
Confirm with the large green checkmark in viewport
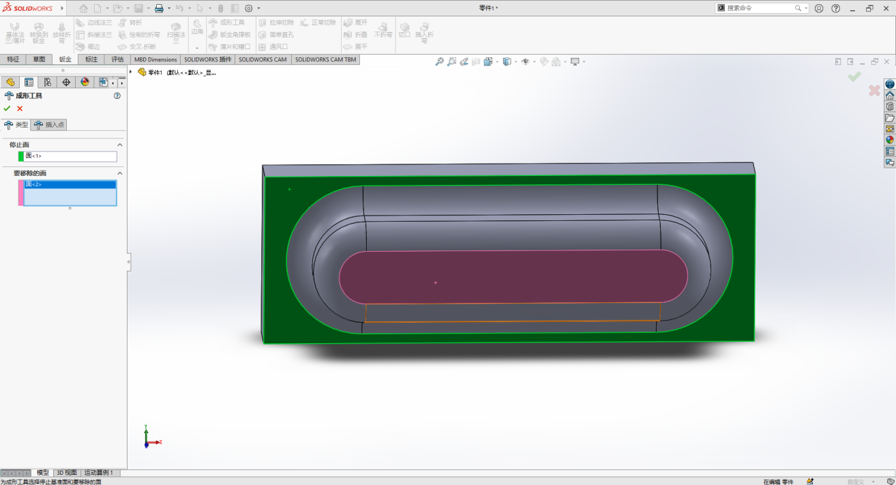pos(854,77)
